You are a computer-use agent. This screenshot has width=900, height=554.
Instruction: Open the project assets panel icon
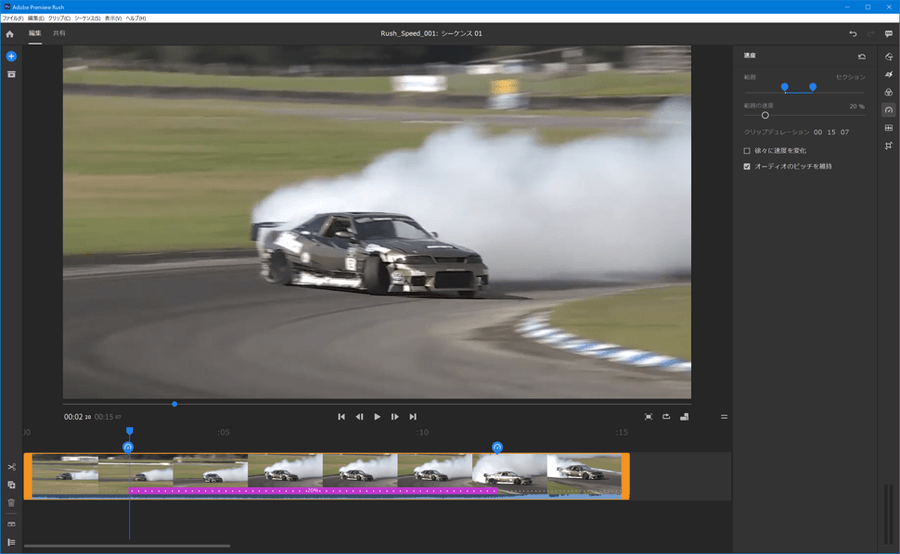pos(11,74)
